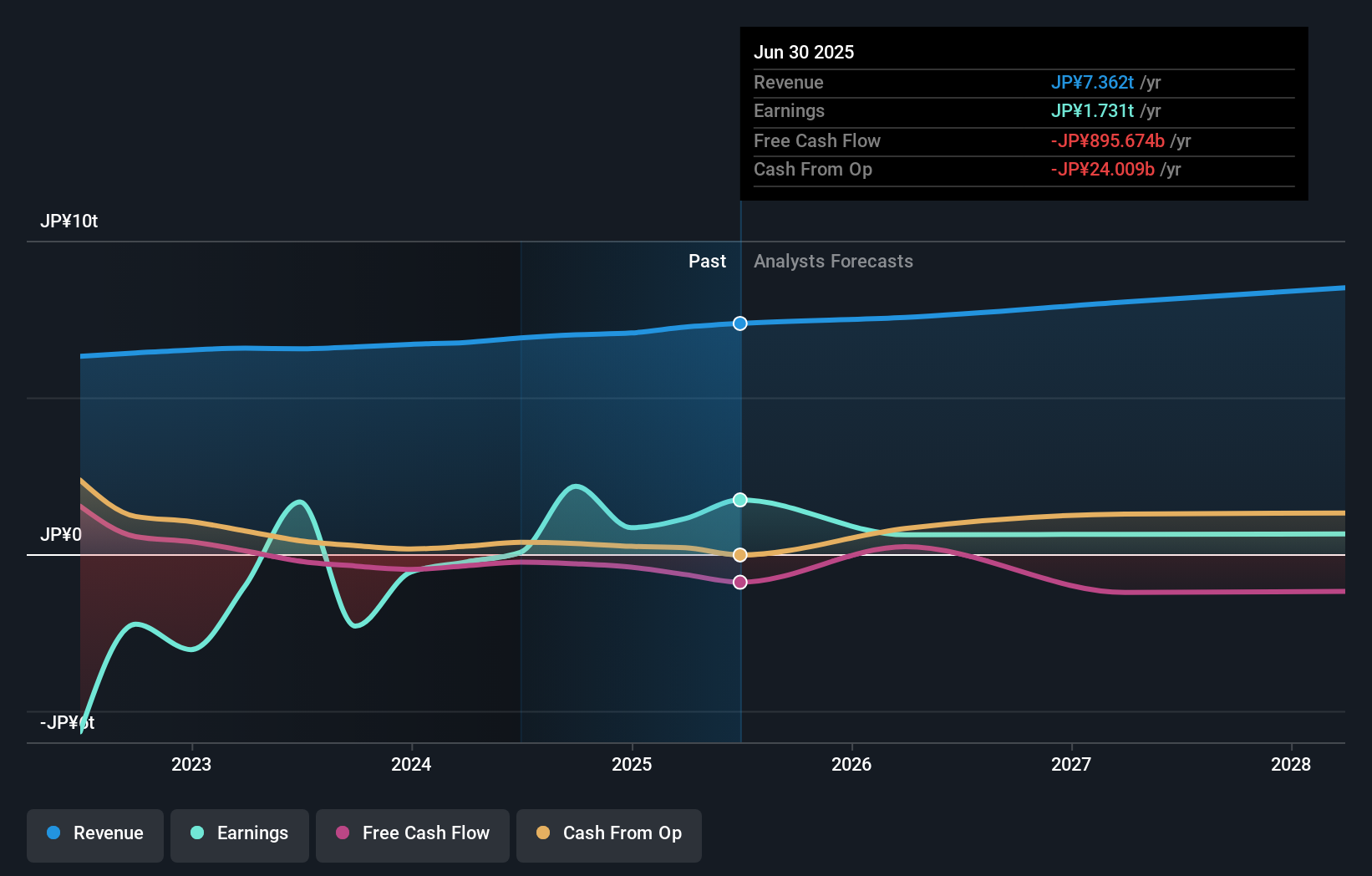The height and width of the screenshot is (876, 1372).
Task: Click the 2024 x-axis label
Action: click(x=411, y=764)
